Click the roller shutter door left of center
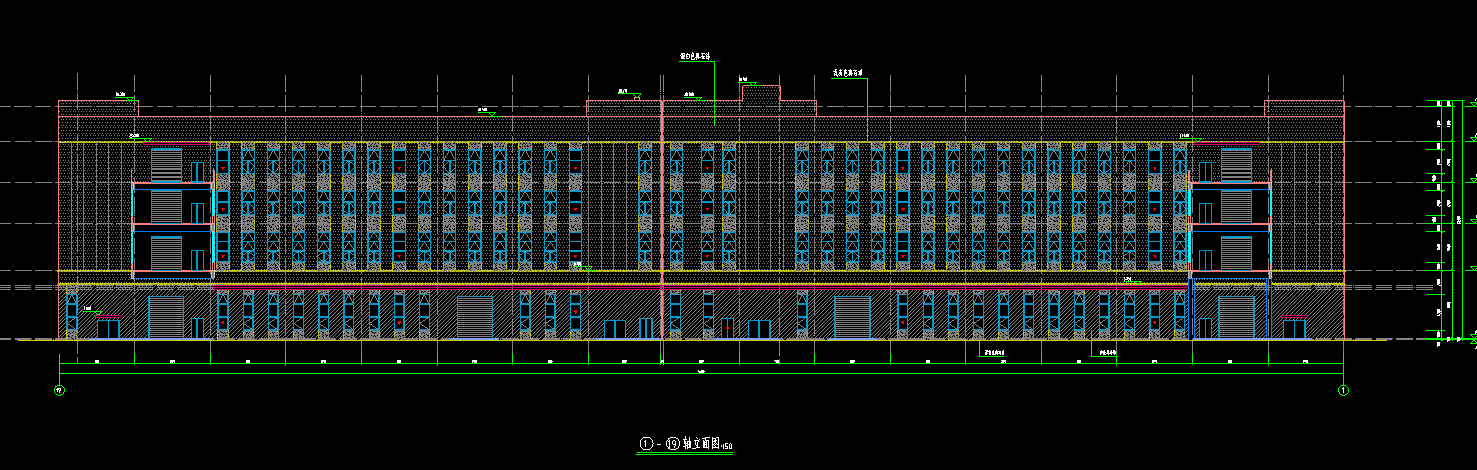 (475, 316)
